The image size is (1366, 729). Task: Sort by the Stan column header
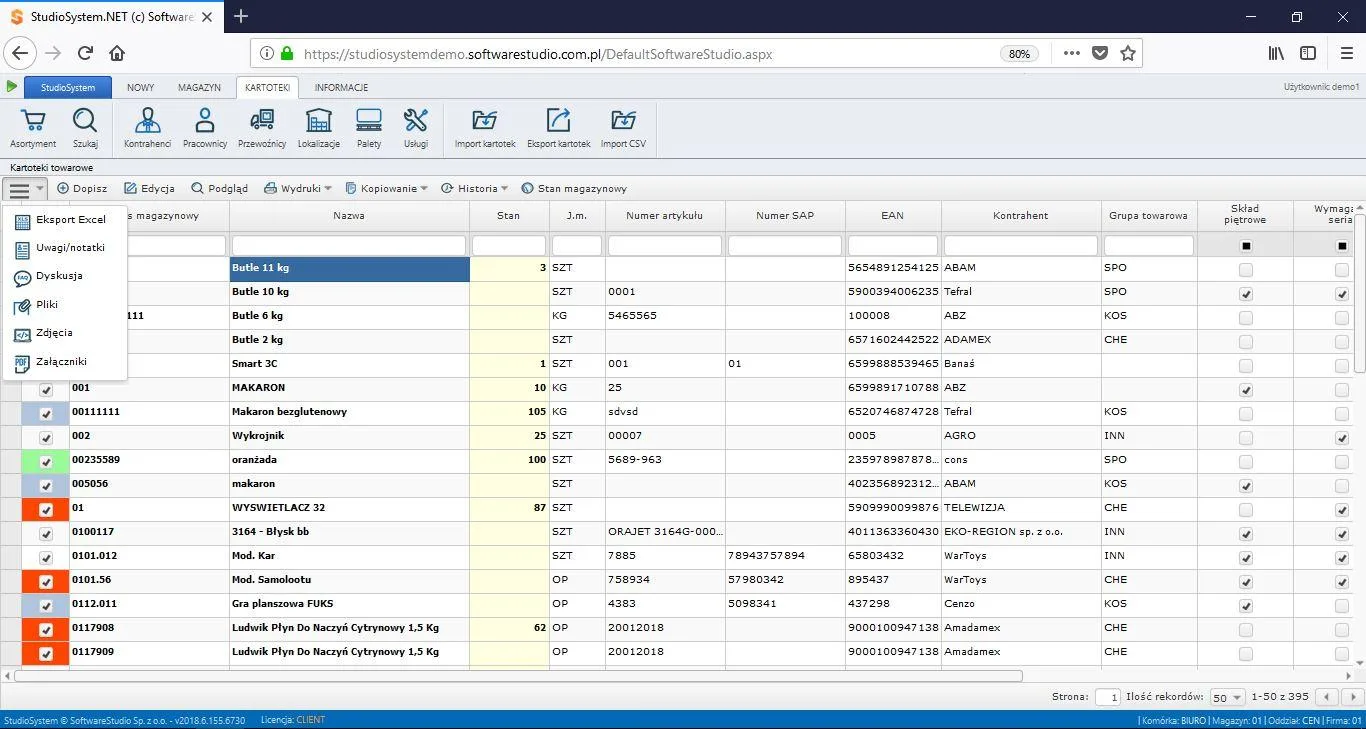509,215
